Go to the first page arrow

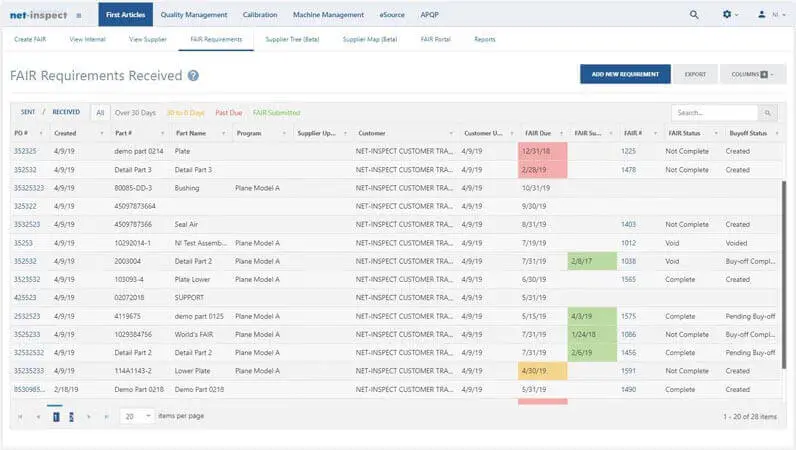click(x=21, y=416)
